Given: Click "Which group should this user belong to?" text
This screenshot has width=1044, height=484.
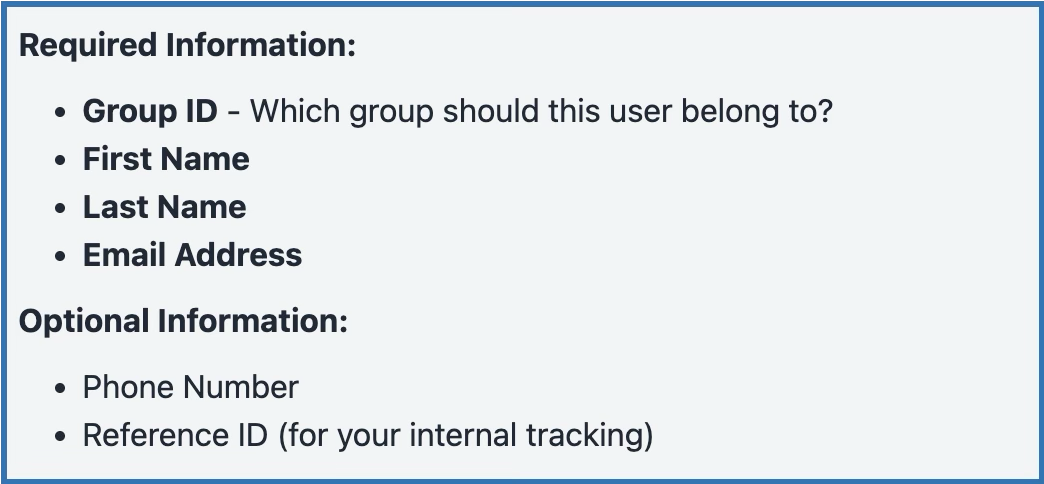Looking at the screenshot, I should tap(541, 110).
